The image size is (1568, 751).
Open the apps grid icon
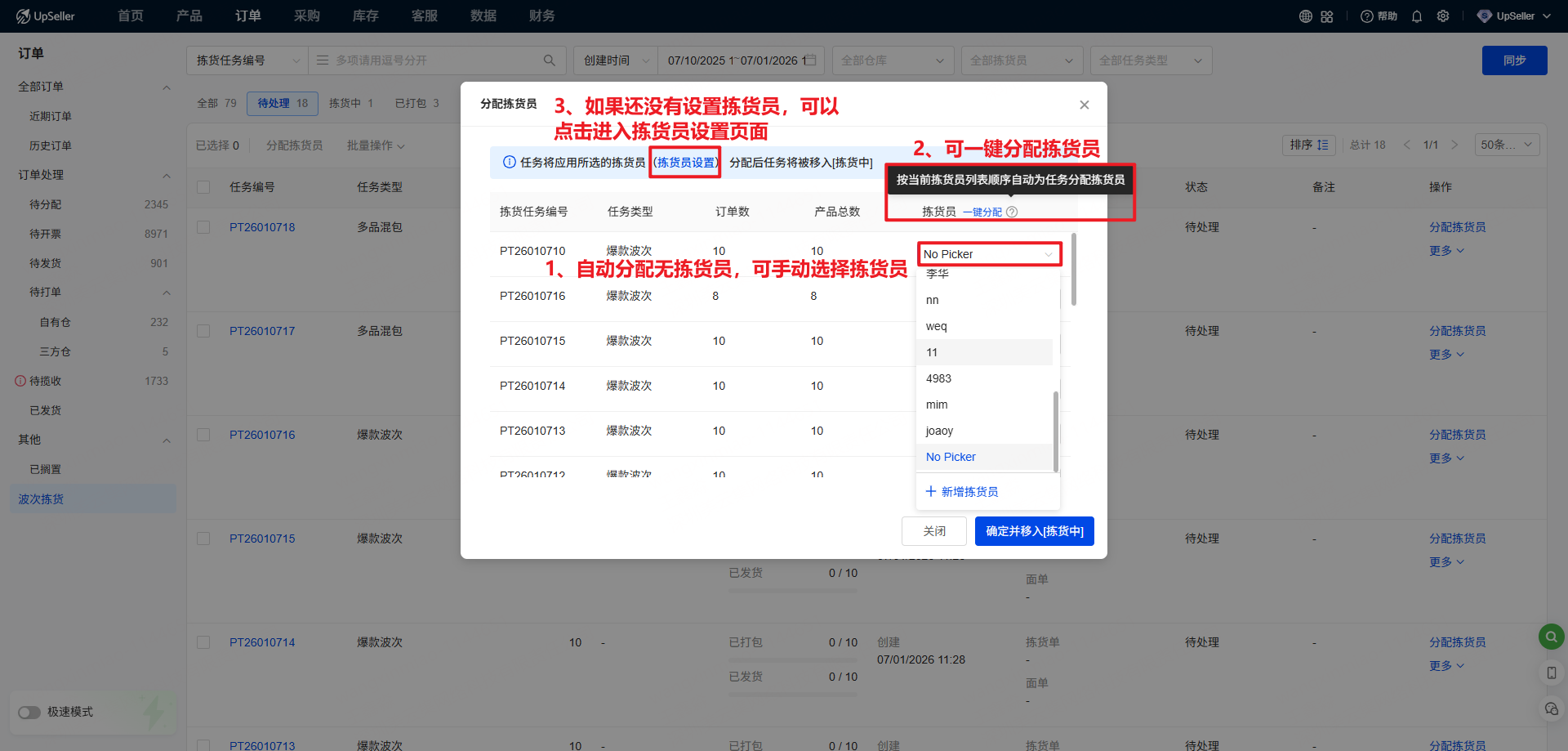coord(1327,16)
